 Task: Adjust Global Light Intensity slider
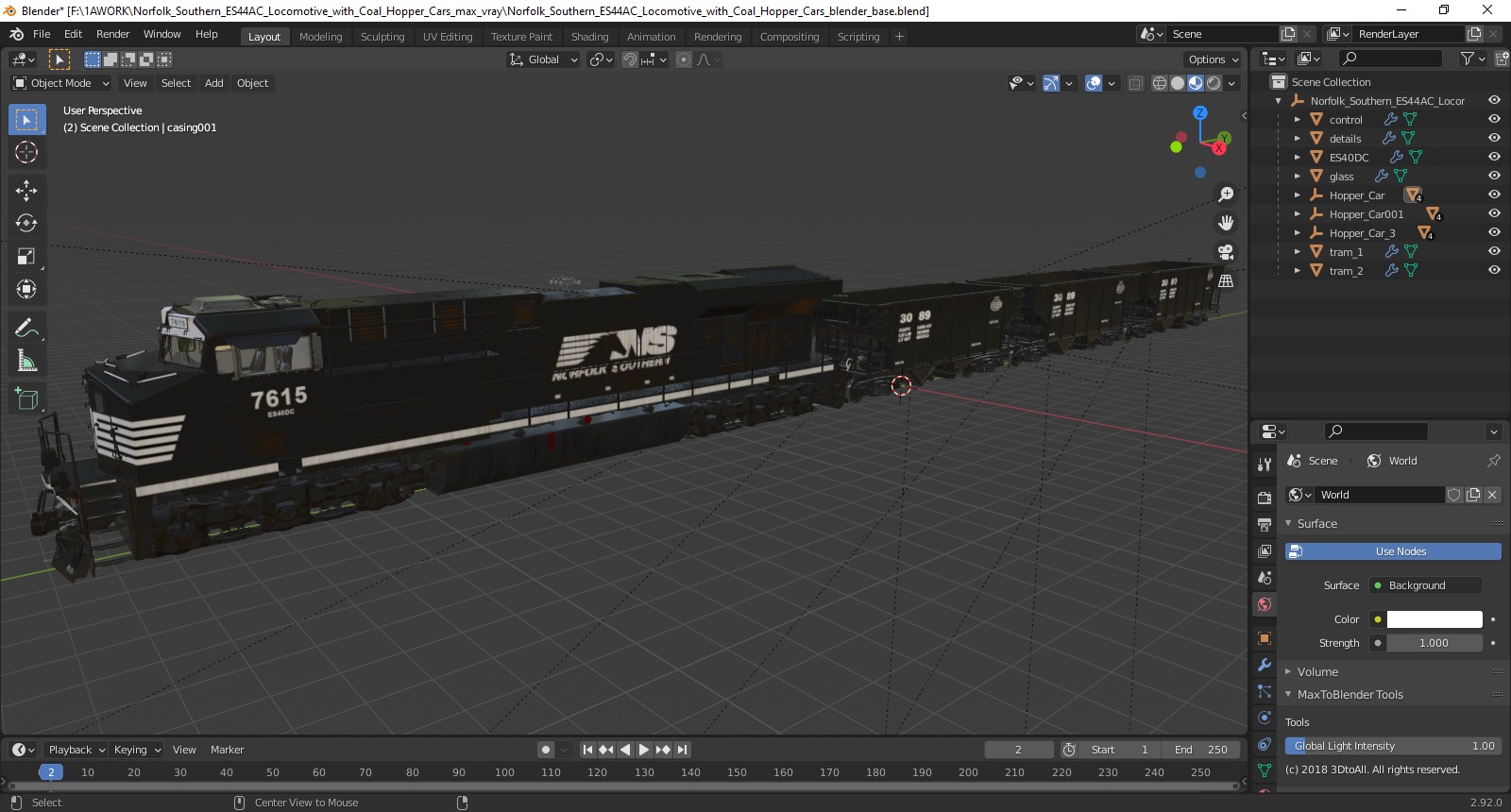click(x=1393, y=746)
